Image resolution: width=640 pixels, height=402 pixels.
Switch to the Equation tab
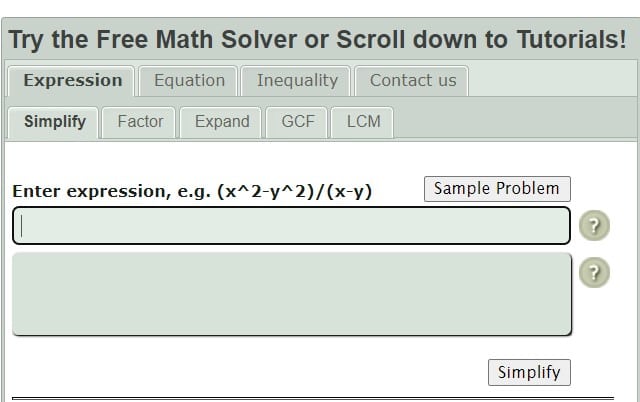(189, 81)
